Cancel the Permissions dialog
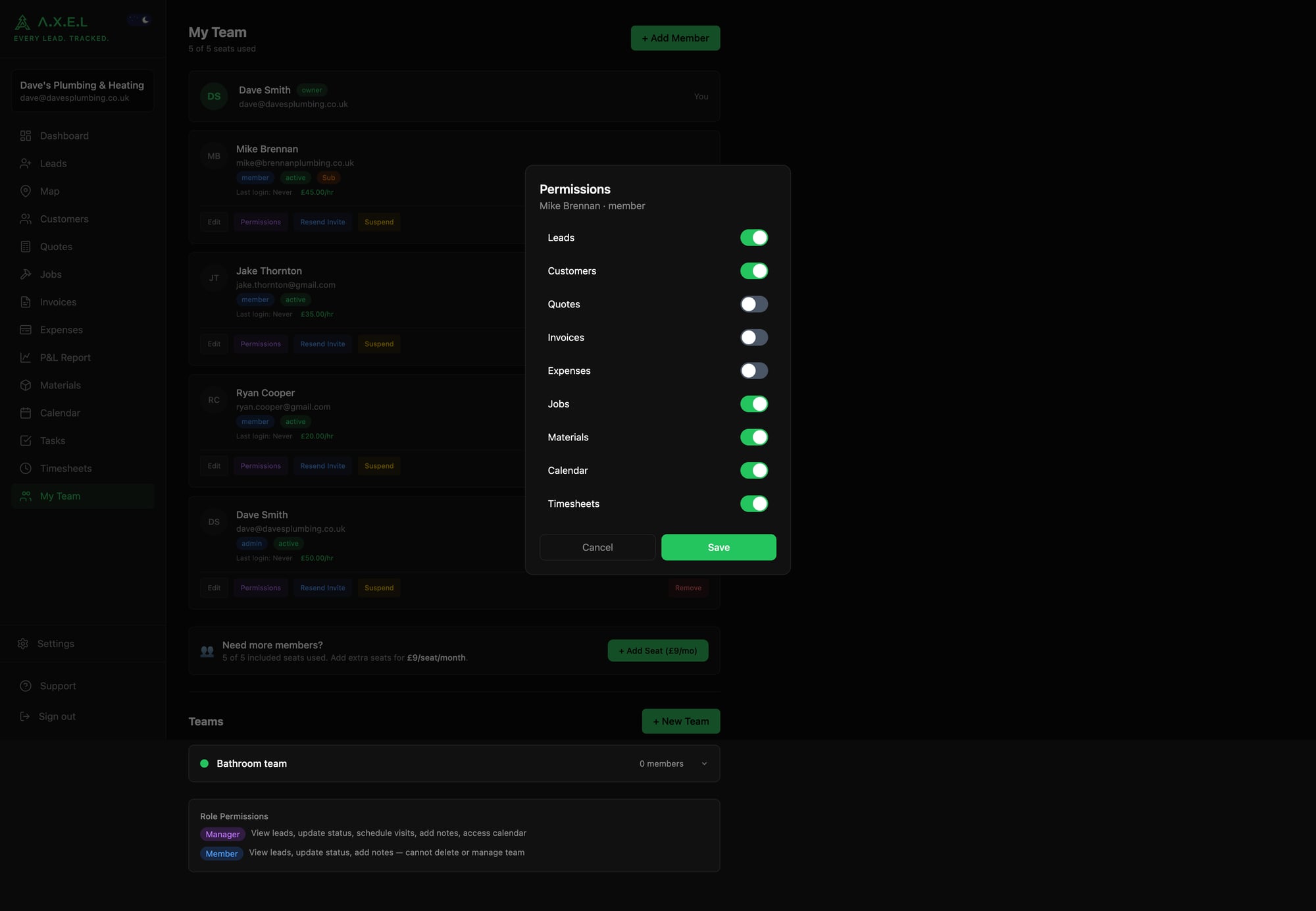The height and width of the screenshot is (911, 1316). click(x=597, y=548)
